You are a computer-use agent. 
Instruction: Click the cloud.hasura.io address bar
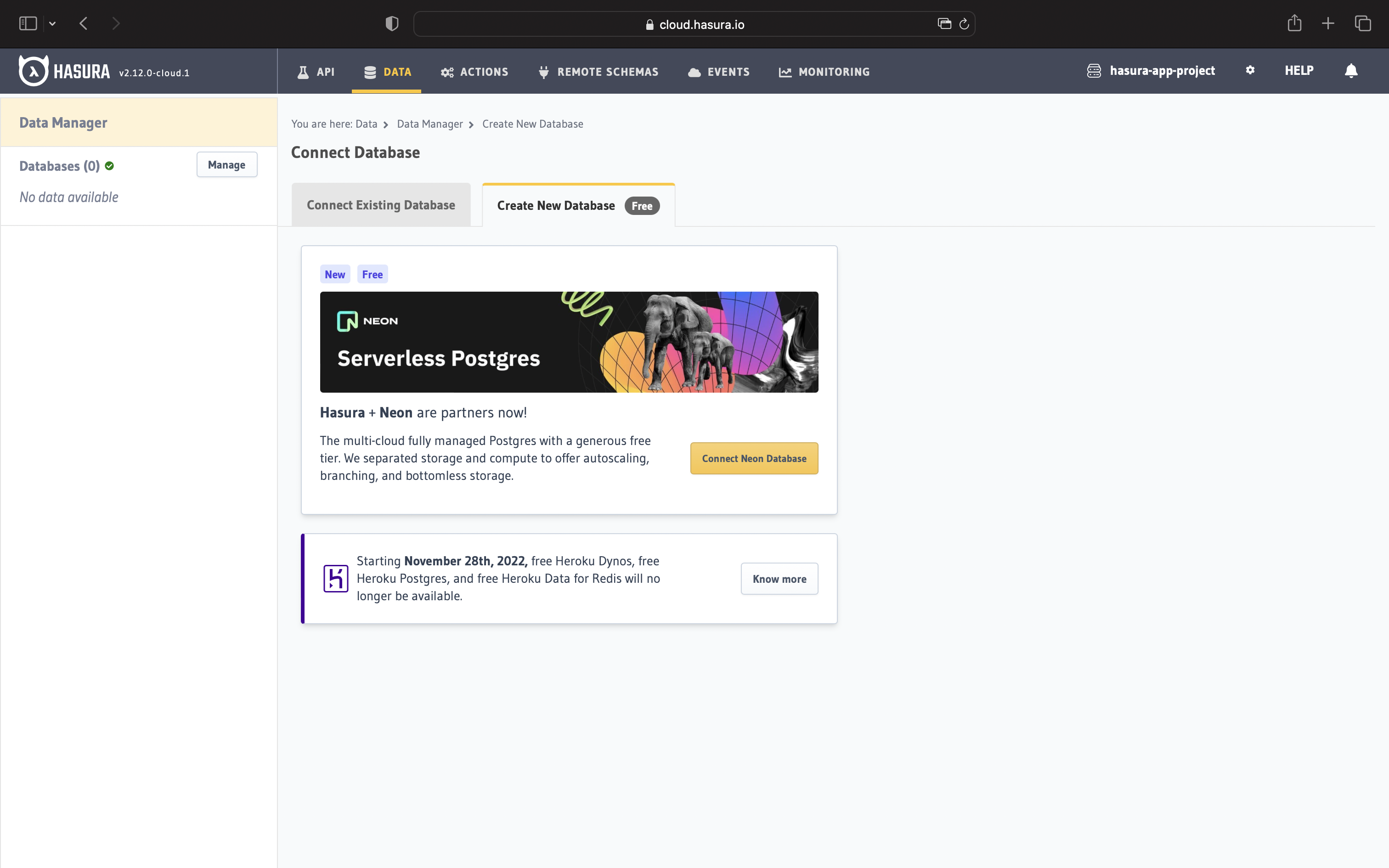694,24
